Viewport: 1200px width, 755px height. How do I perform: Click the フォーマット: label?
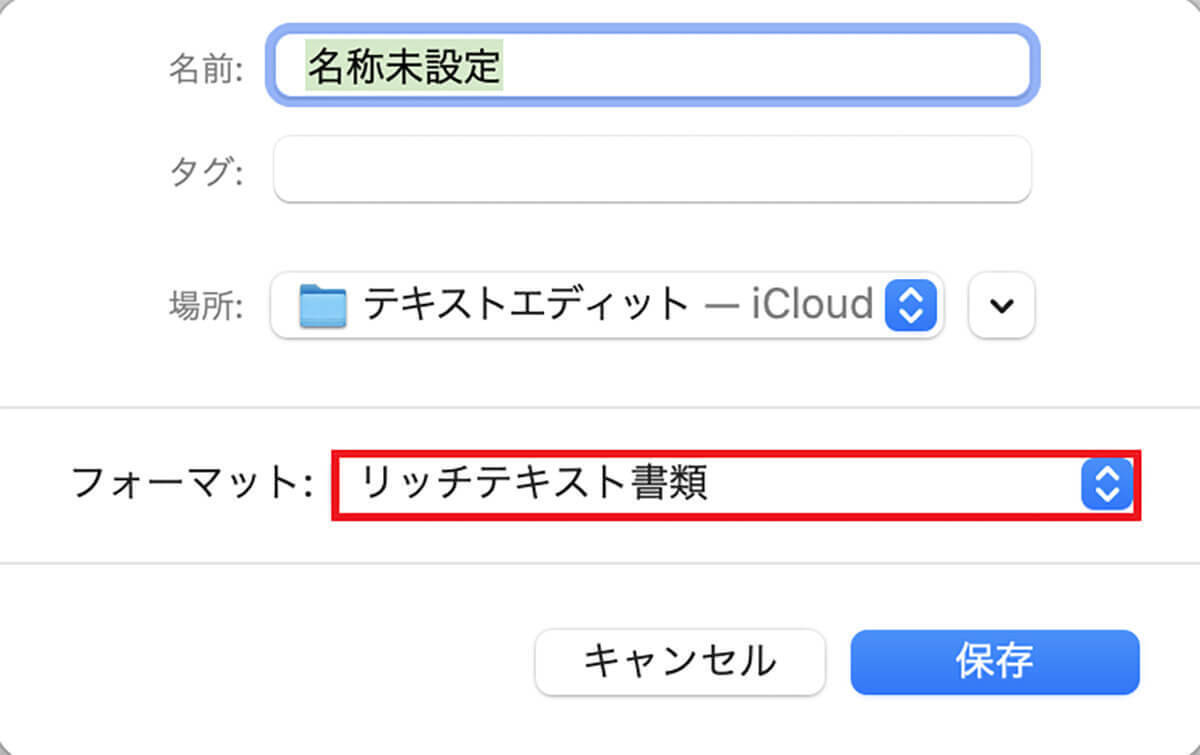coord(193,486)
